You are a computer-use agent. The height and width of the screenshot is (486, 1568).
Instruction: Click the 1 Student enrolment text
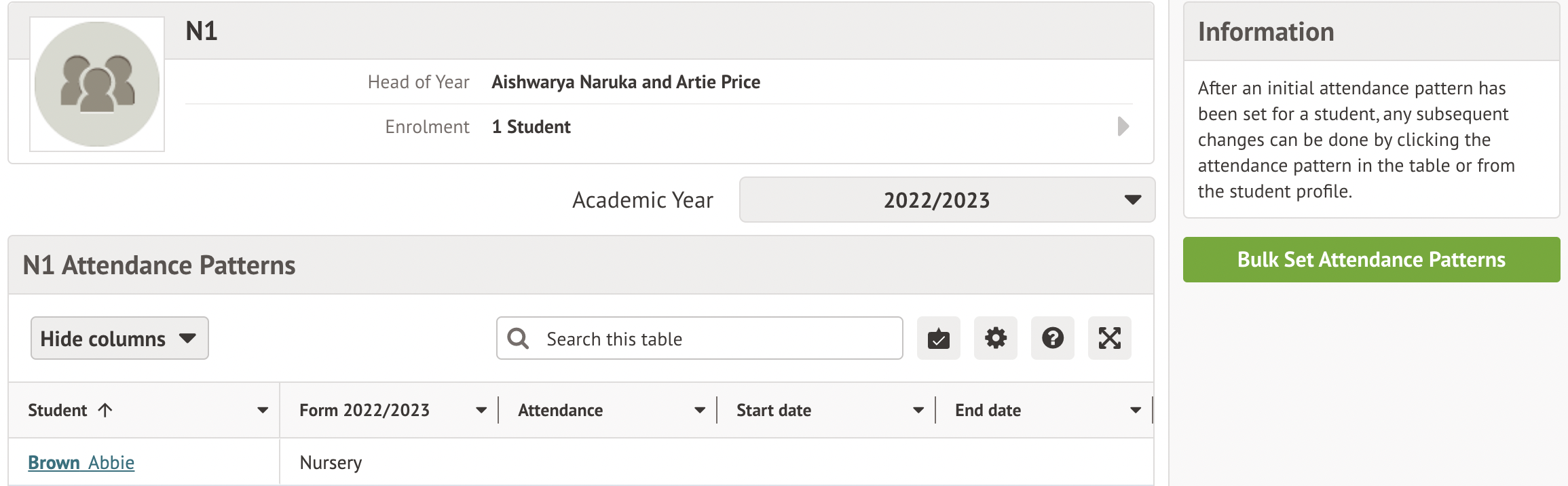531,127
